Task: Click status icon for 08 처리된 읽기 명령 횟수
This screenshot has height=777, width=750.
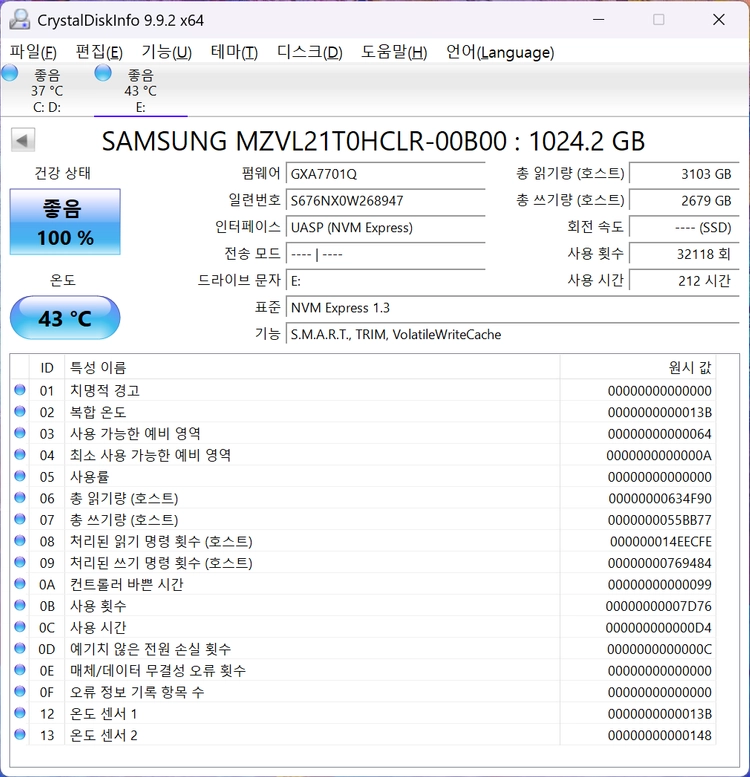Action: (20, 541)
